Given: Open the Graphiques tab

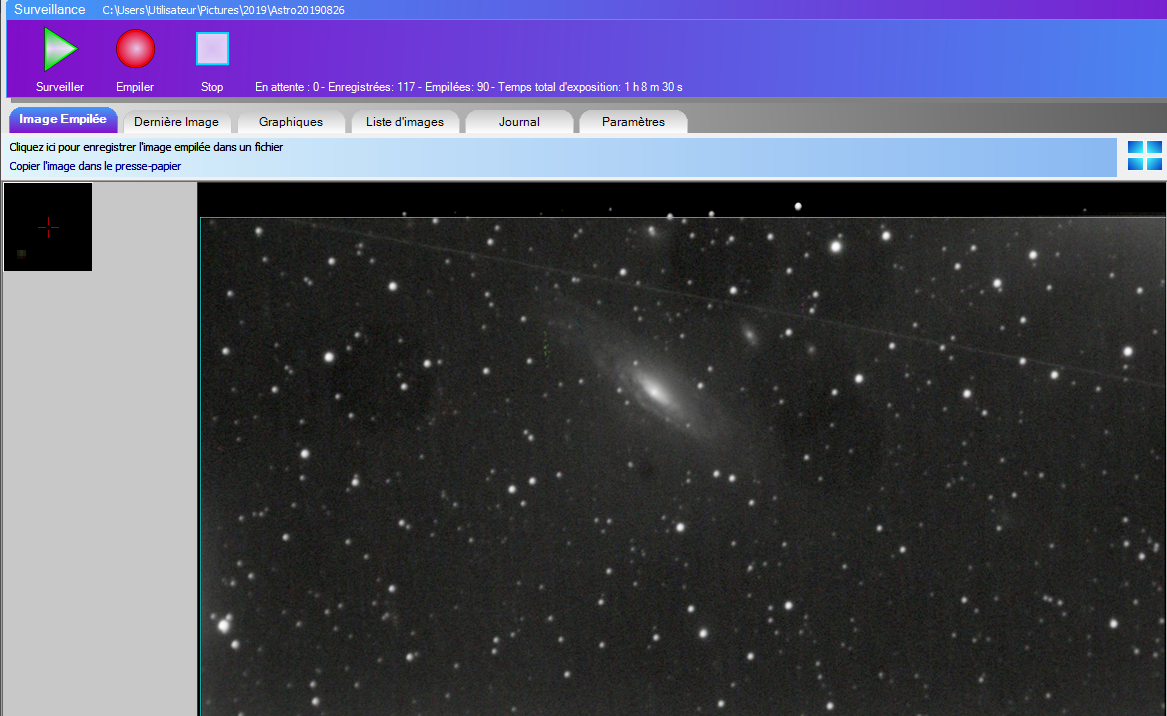Looking at the screenshot, I should [x=291, y=122].
